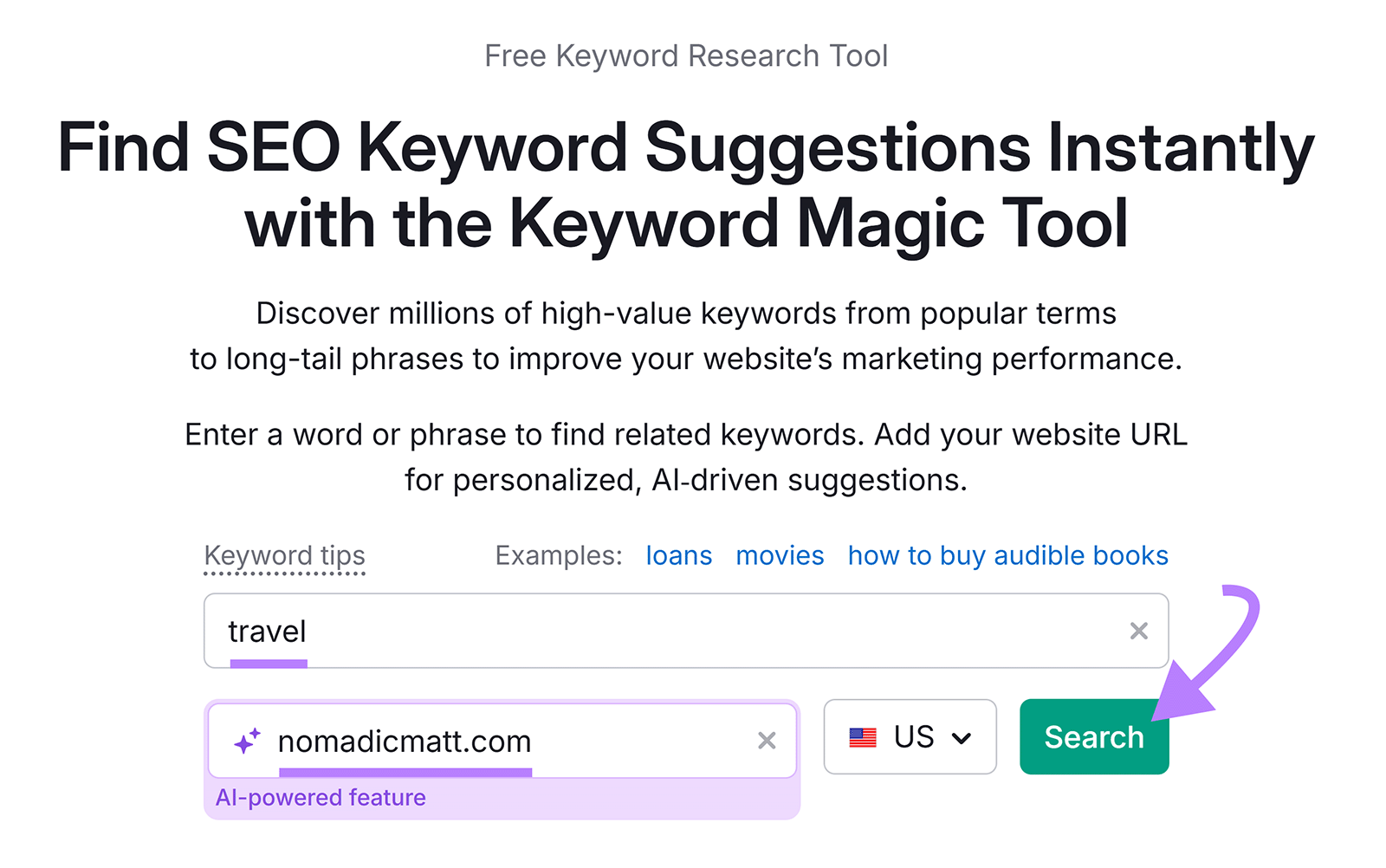This screenshot has height=868, width=1386.
Task: Click the X icon beside nomadicmatt.com
Action: pos(766,741)
